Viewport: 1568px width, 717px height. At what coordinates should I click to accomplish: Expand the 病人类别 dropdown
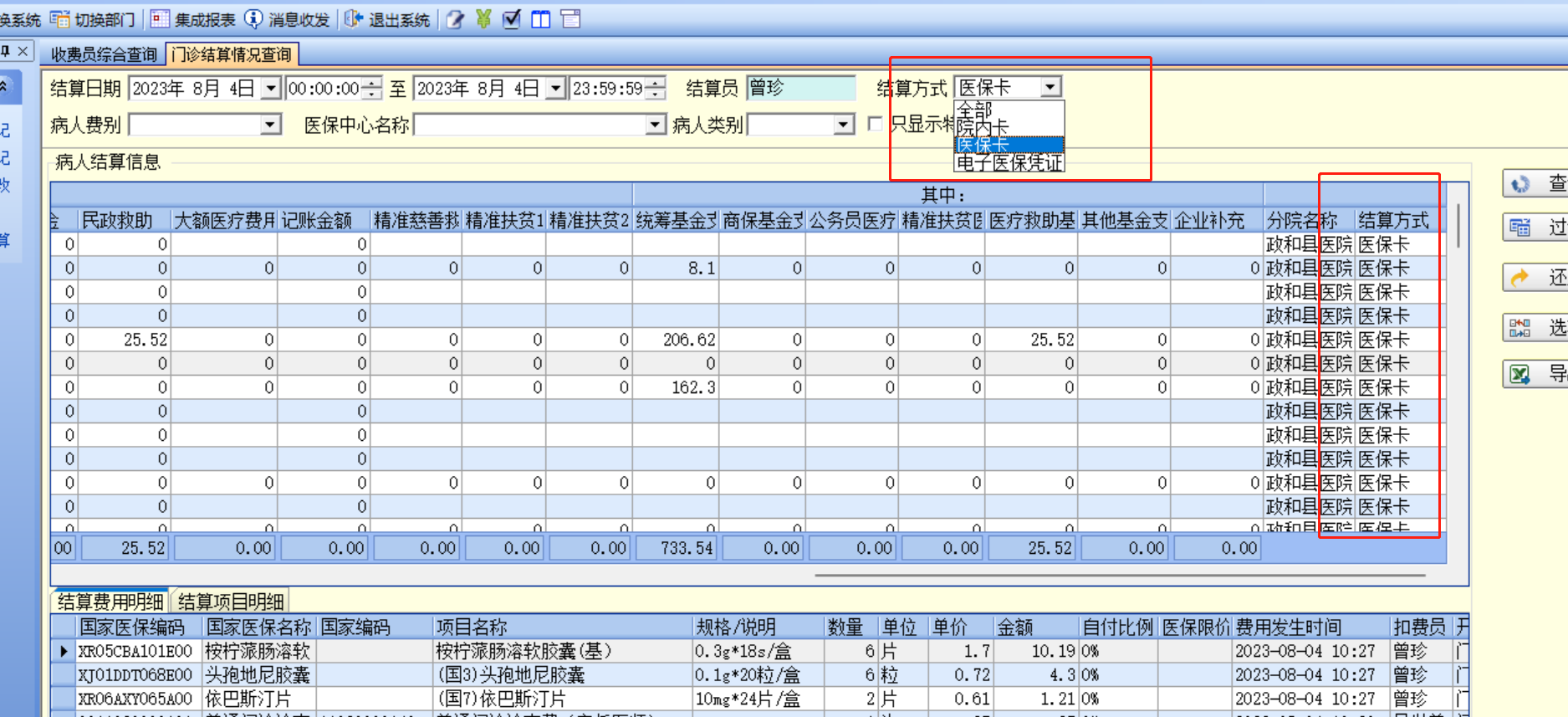[845, 125]
